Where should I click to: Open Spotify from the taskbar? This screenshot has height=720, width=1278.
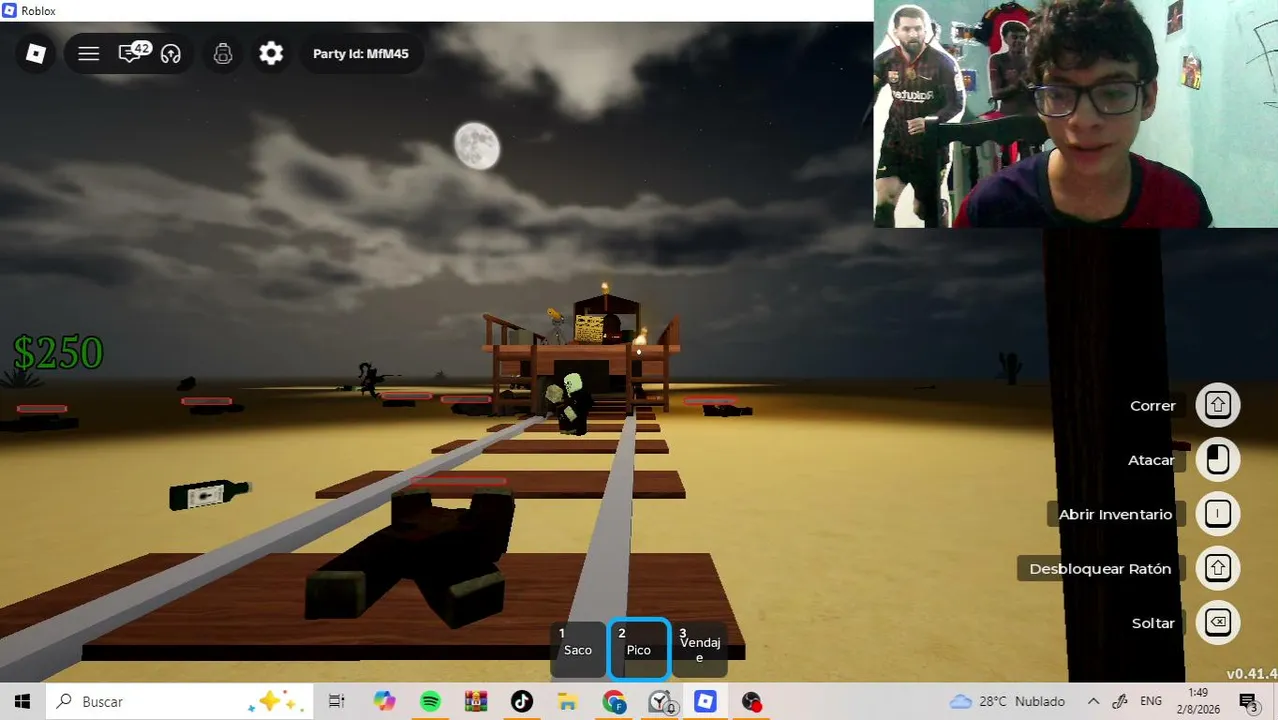pyautogui.click(x=430, y=702)
